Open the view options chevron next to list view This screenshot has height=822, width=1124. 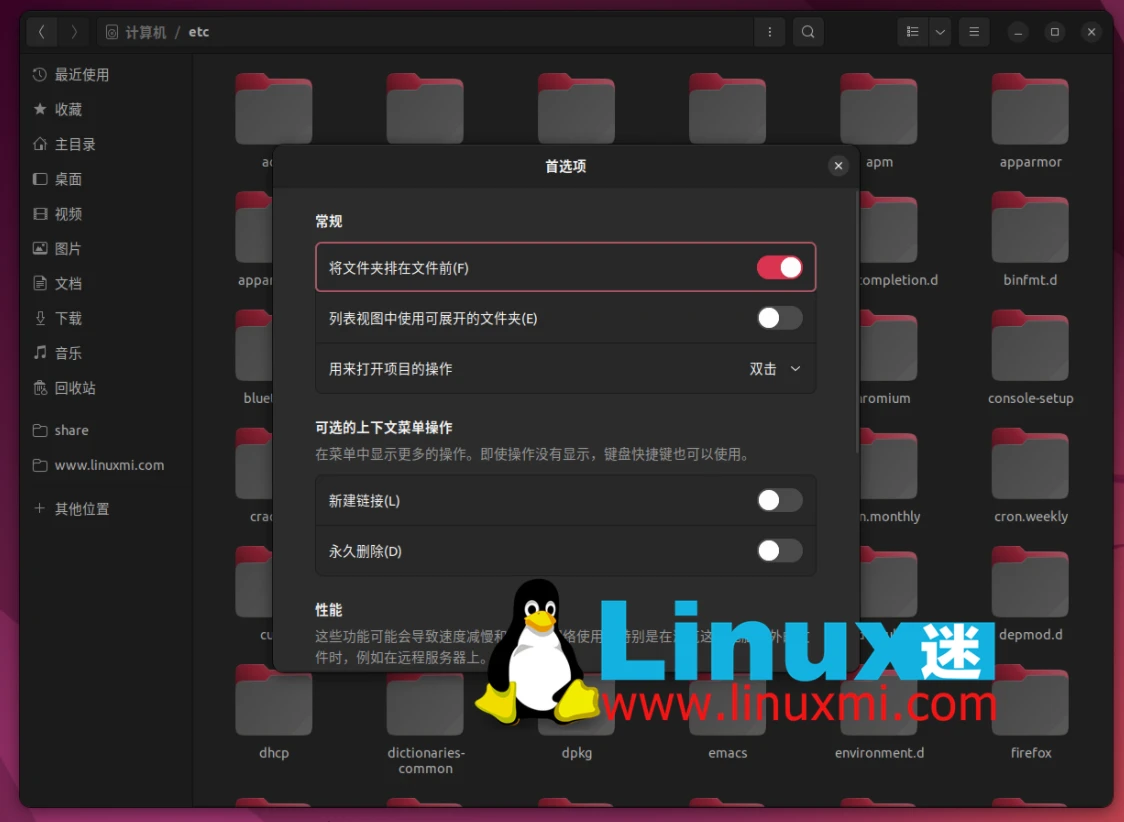pyautogui.click(x=938, y=31)
